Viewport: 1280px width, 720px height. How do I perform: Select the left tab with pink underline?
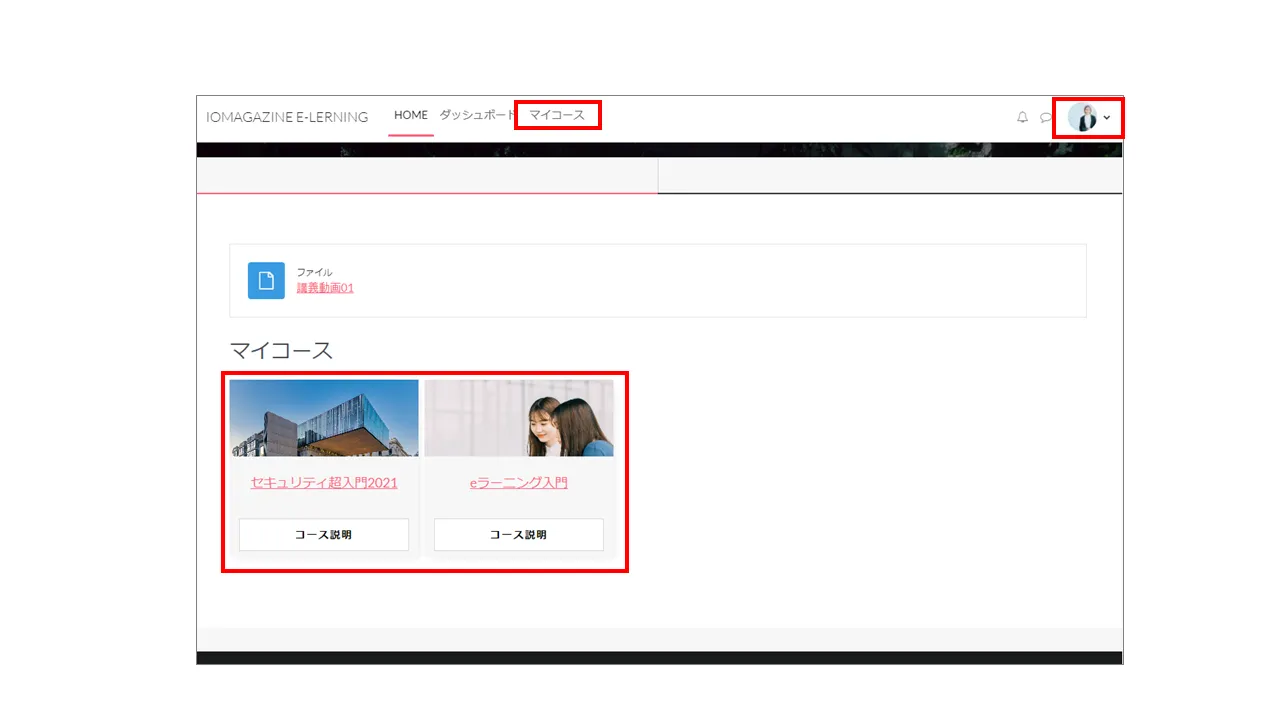(427, 176)
